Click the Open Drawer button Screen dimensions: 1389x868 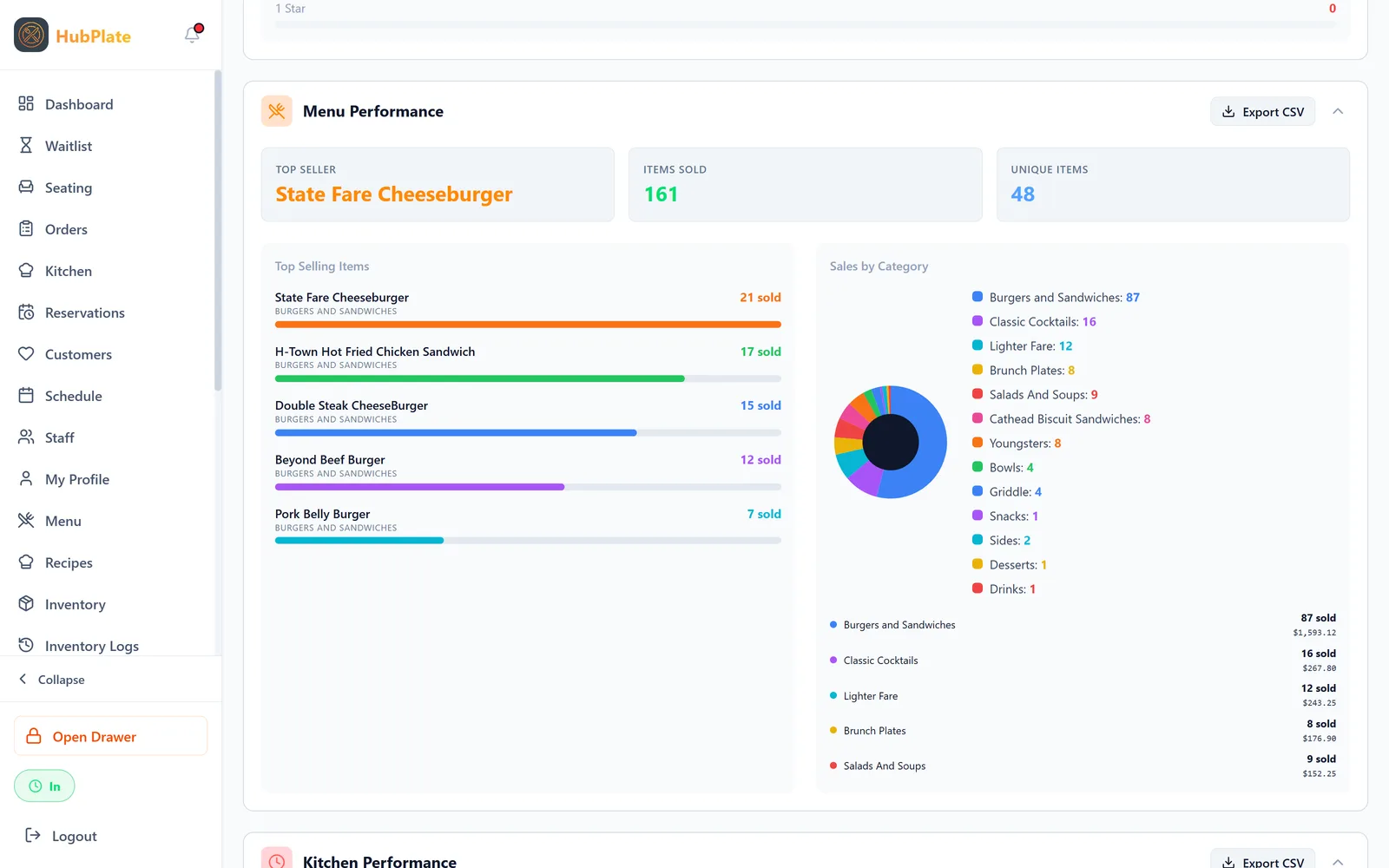(x=110, y=736)
